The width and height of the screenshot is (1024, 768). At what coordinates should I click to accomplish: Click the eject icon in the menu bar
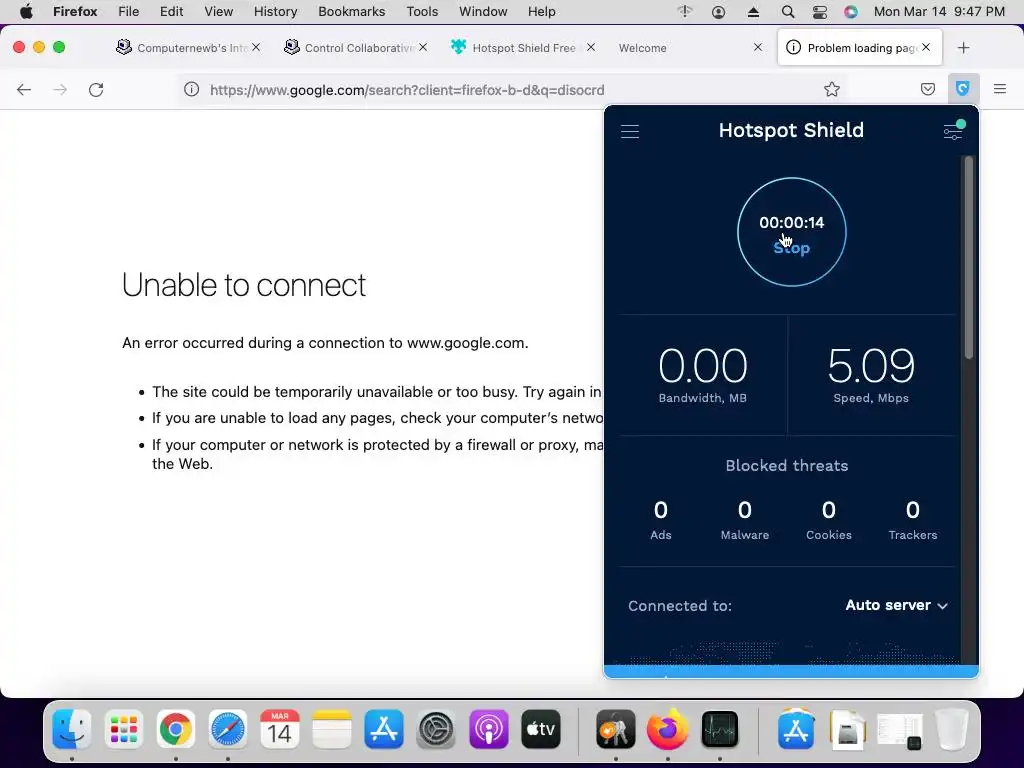click(753, 12)
